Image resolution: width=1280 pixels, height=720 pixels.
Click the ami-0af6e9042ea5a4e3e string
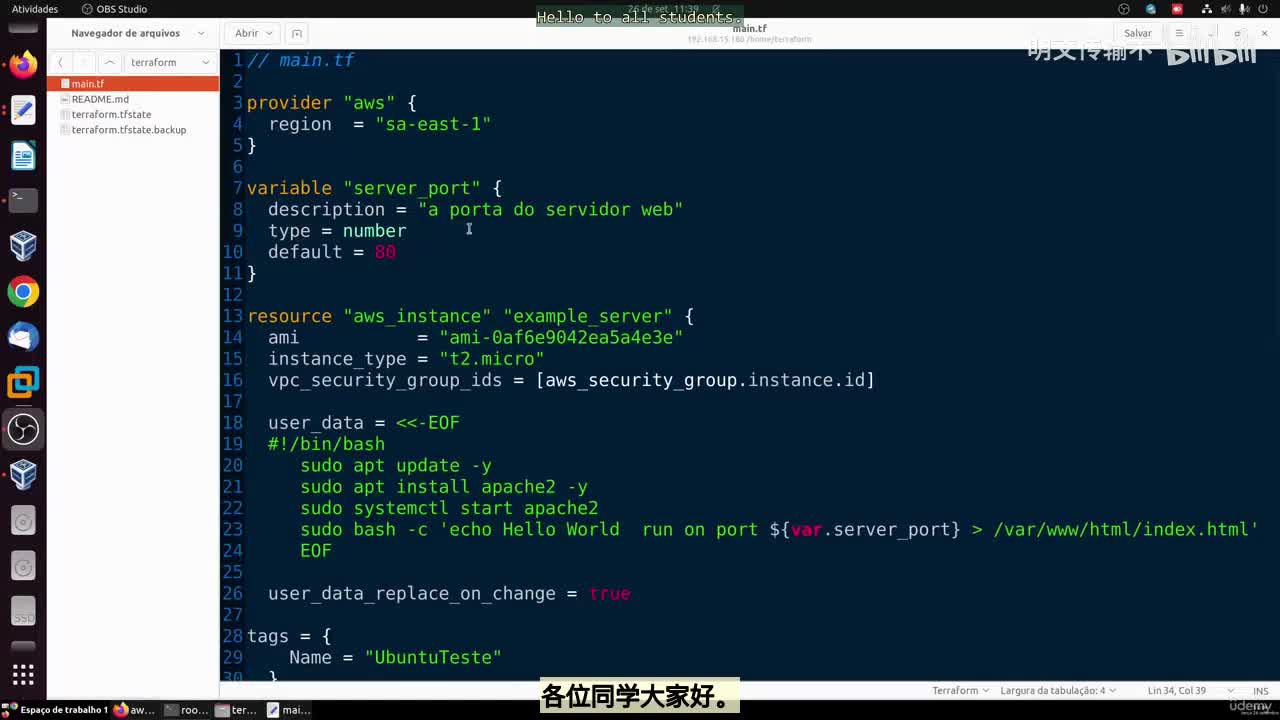pos(561,337)
